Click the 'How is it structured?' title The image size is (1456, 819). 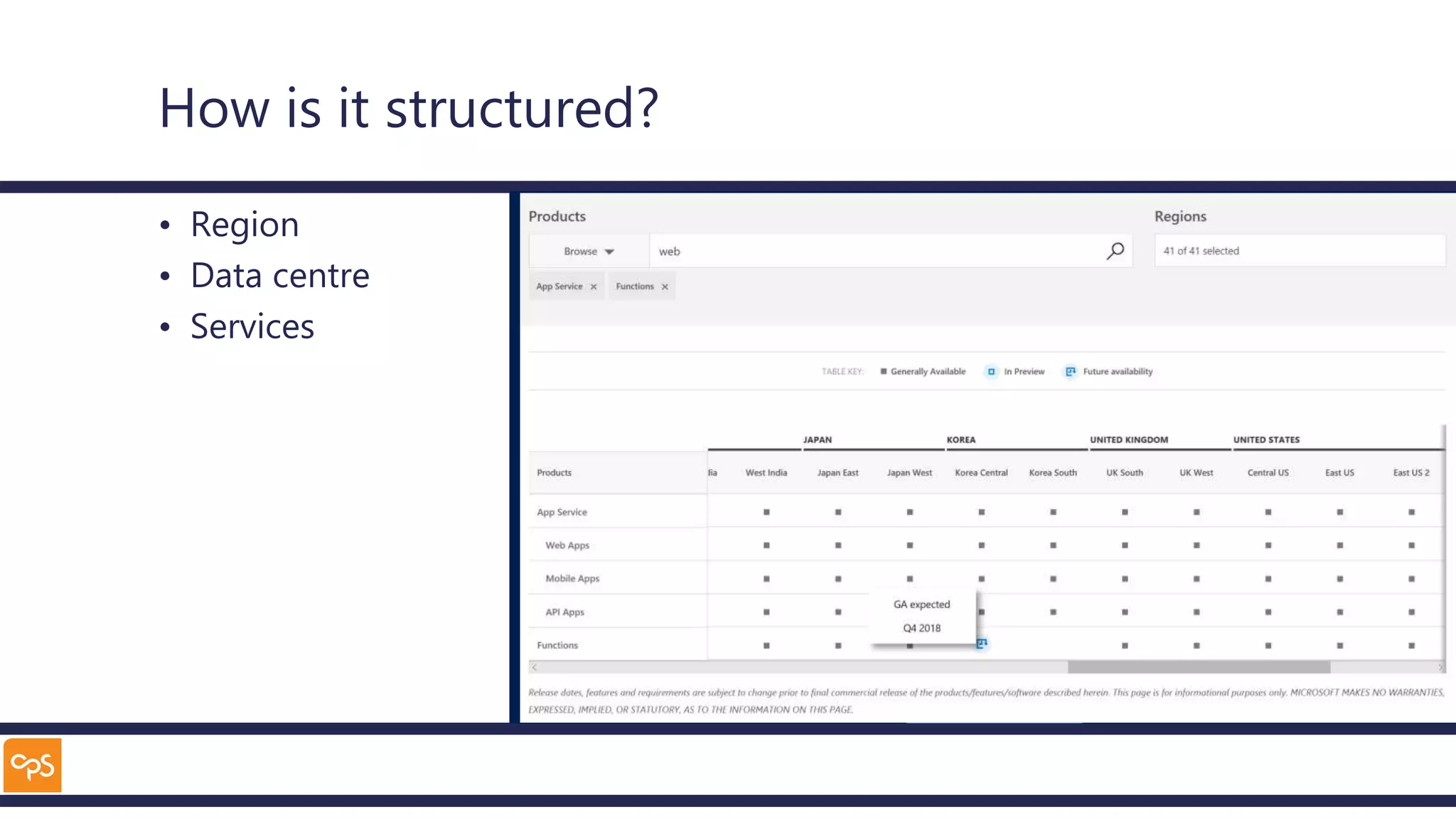[409, 108]
